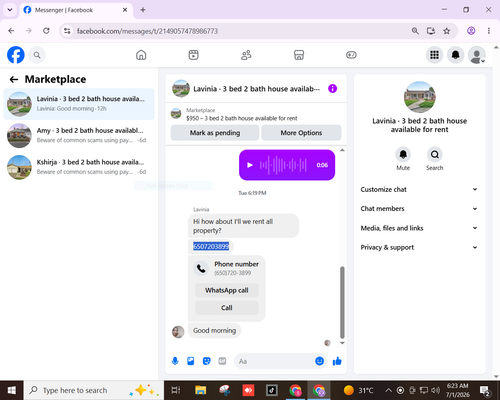Go back from Marketplace chat list

pos(14,79)
